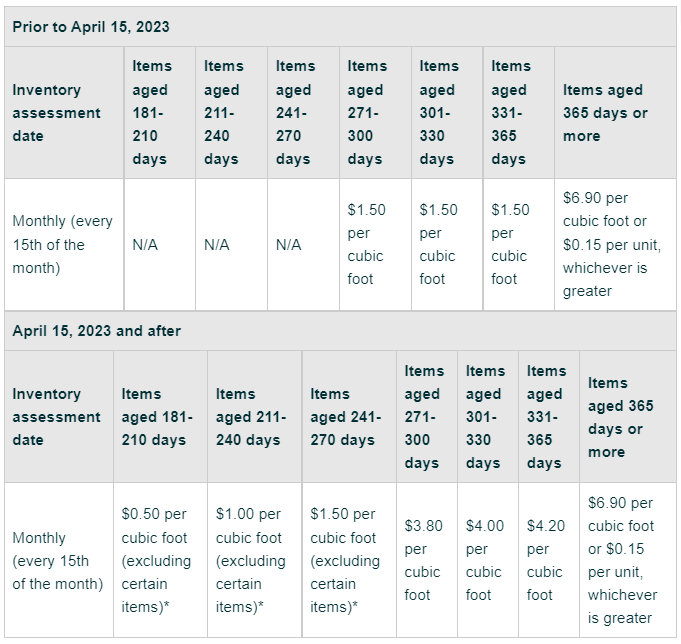681x644 pixels.
Task: Select upper table 'Items aged 365 days or more' header
Action: (x=615, y=113)
